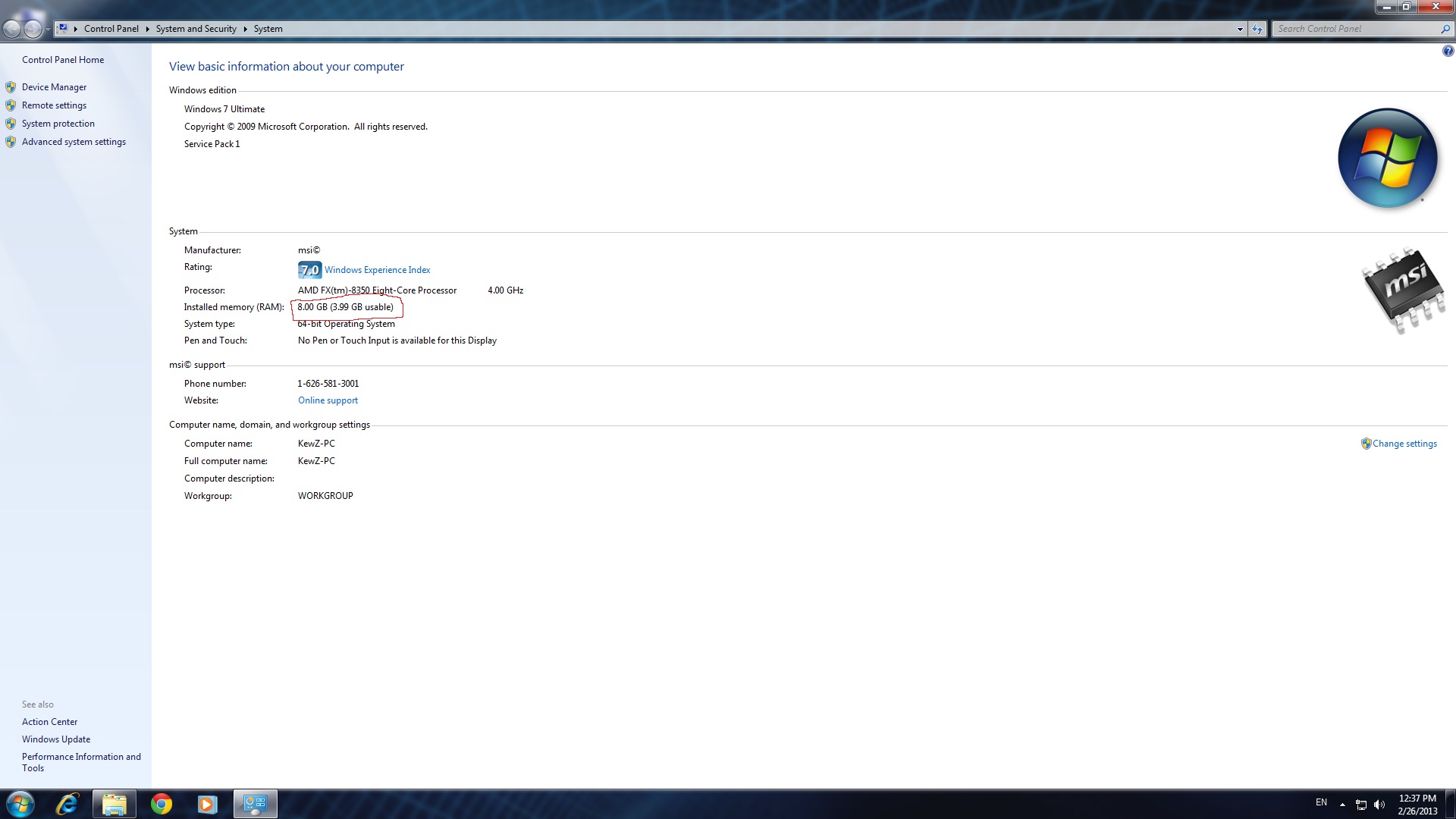Open the recent pages dropdown next to Forward
Viewport: 1456px width, 819px height.
tap(48, 29)
